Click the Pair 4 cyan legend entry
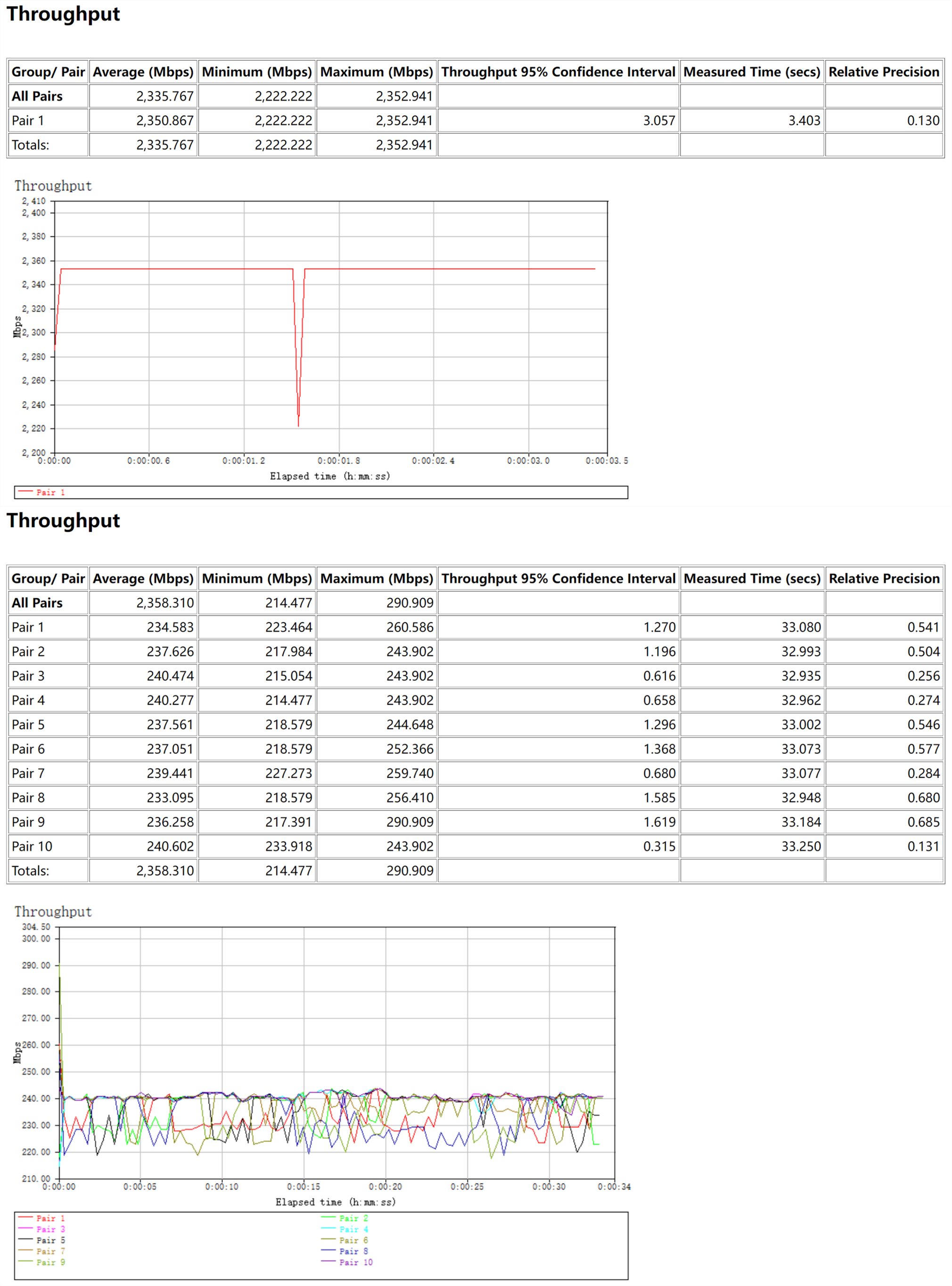Viewport: 952px width, 1286px height. pos(353,1229)
